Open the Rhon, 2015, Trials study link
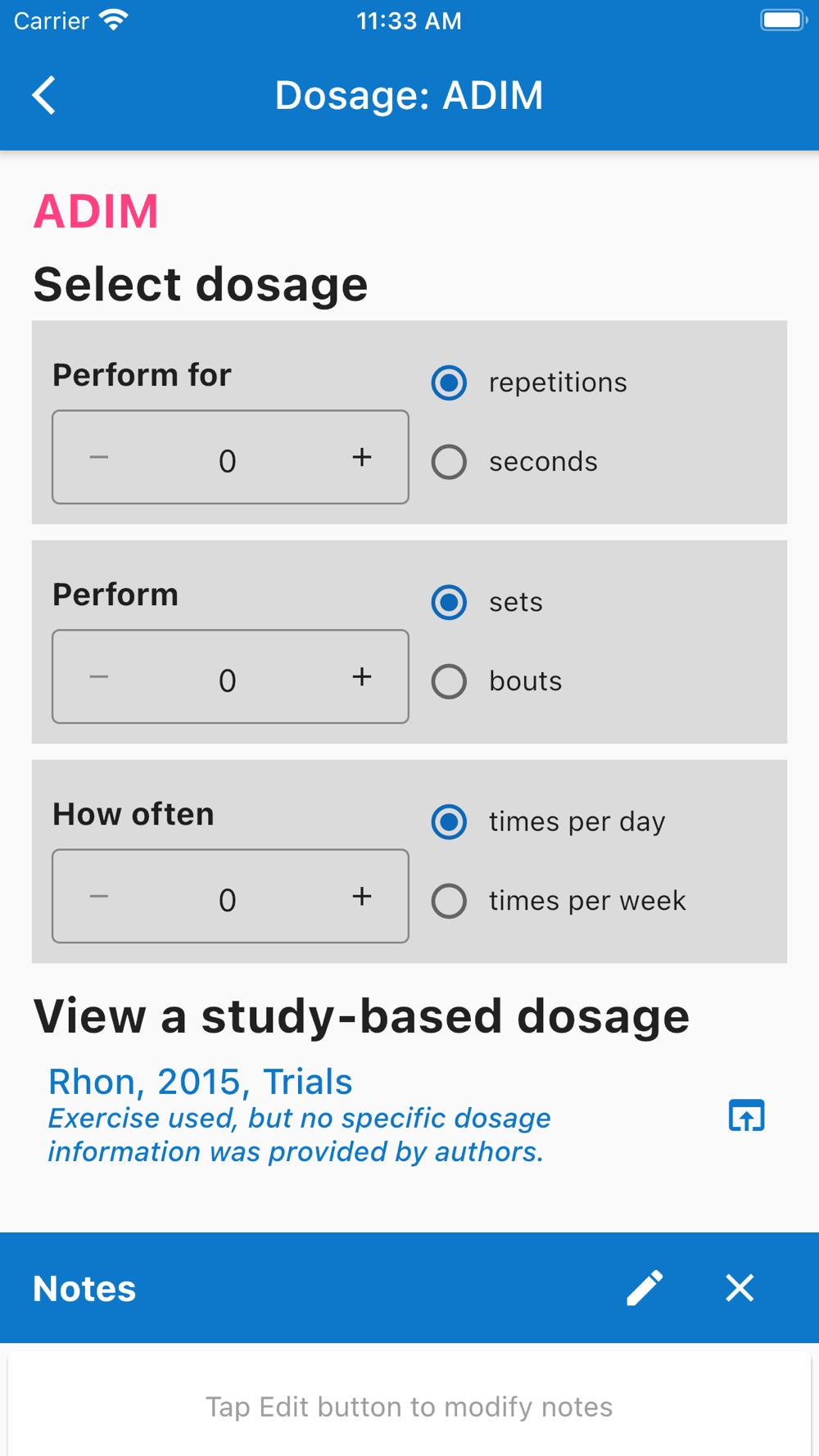Screen dimensions: 819x1456 click(201, 1083)
